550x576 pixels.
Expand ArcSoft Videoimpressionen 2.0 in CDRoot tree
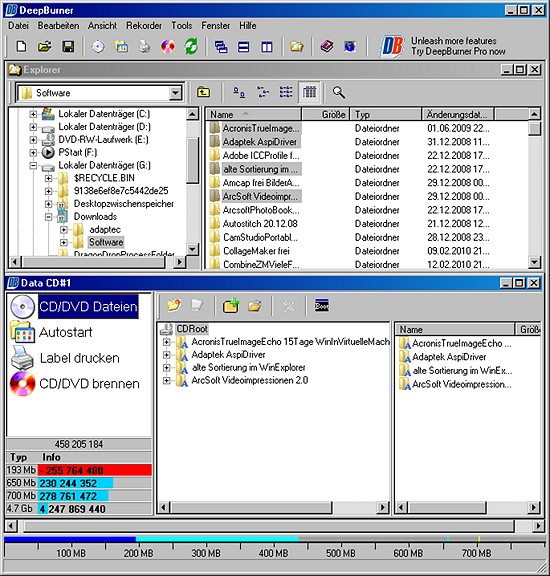(x=166, y=381)
